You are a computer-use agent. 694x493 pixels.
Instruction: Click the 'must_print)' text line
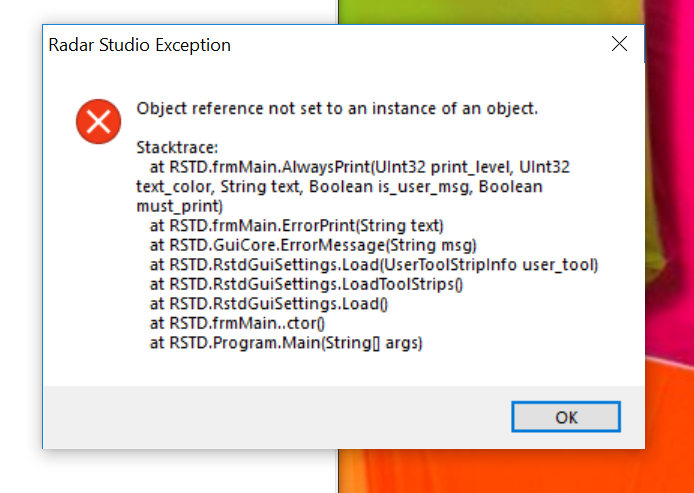179,206
